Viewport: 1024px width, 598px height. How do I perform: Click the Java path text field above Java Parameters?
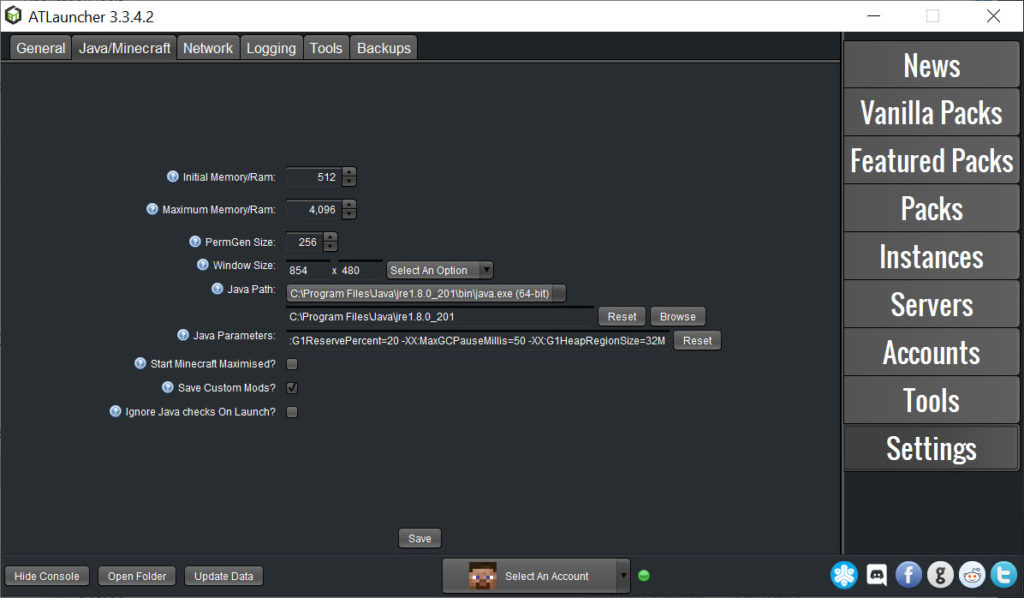point(440,317)
